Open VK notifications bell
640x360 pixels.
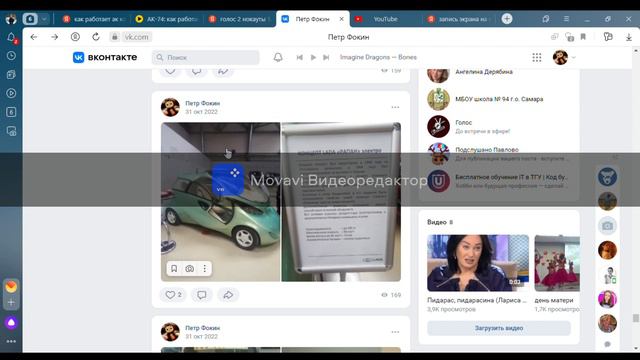[x=278, y=58]
